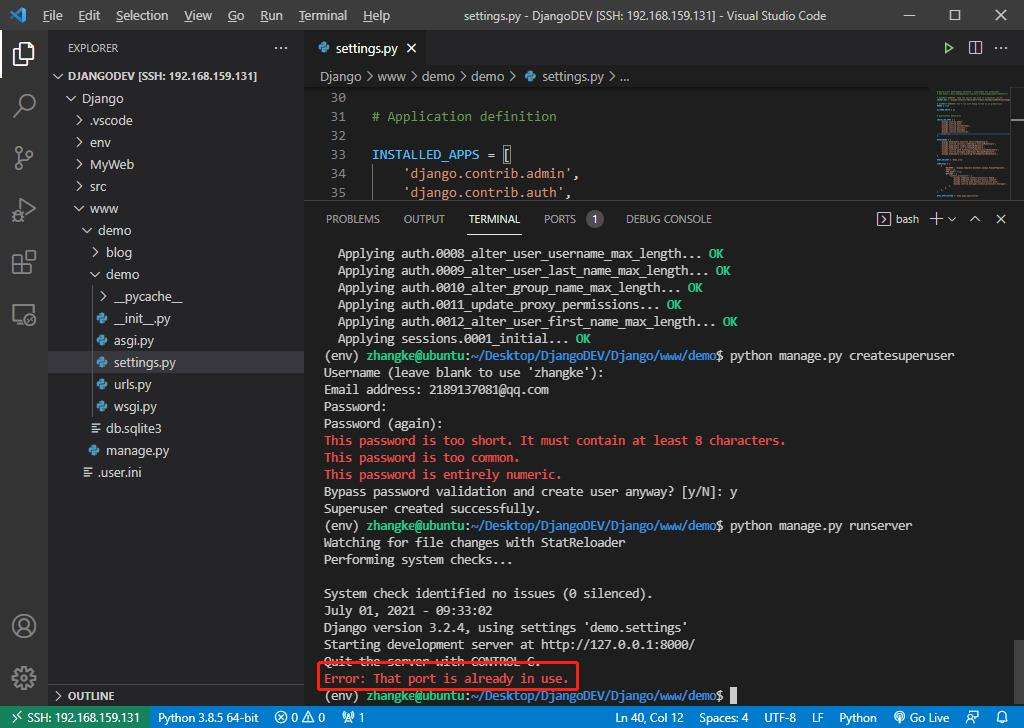1024x728 pixels.
Task: Change language mode Python in status bar
Action: (x=857, y=718)
